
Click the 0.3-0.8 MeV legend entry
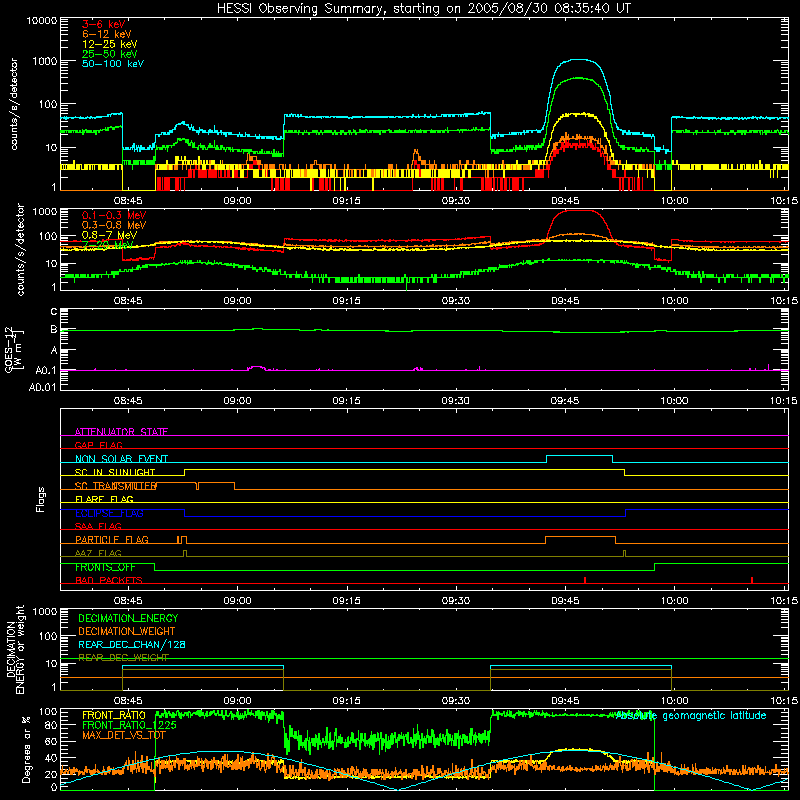pyautogui.click(x=114, y=225)
